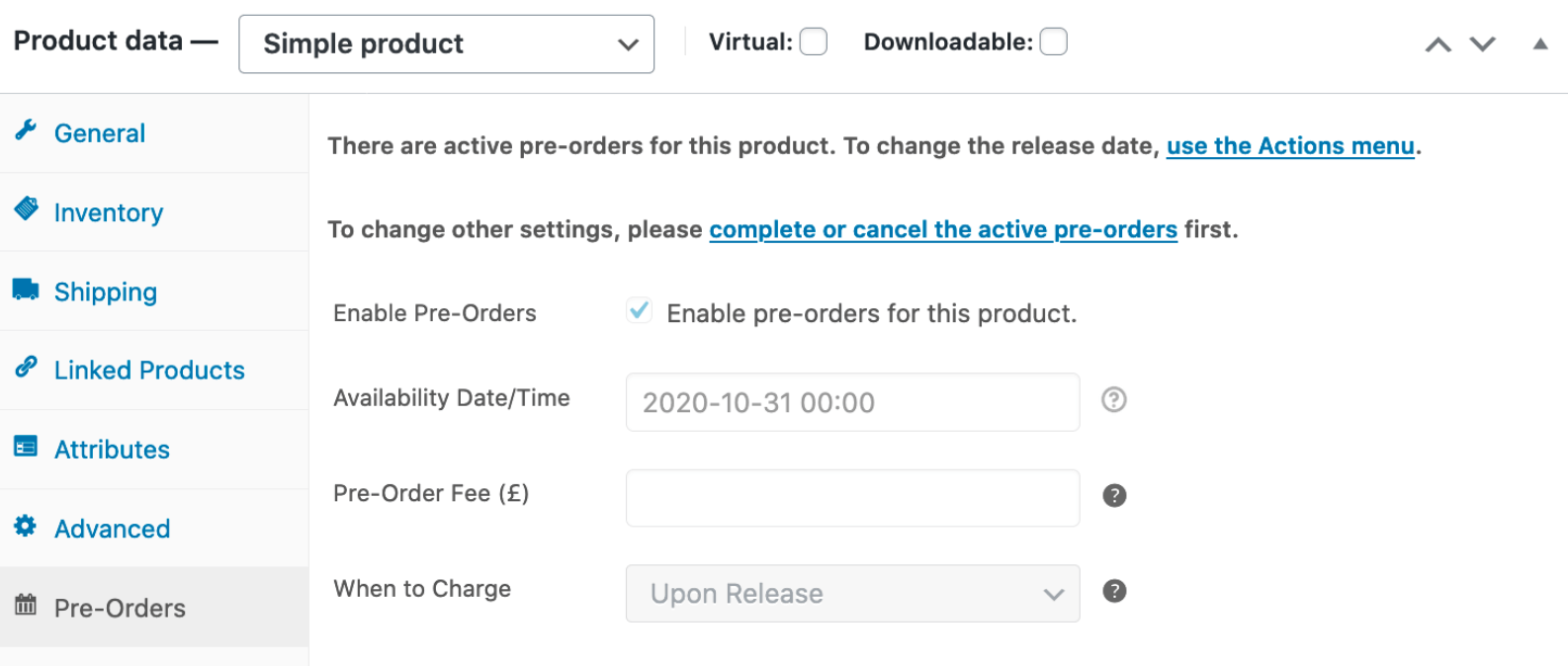Click help icon next to When to Charge

[1114, 591]
